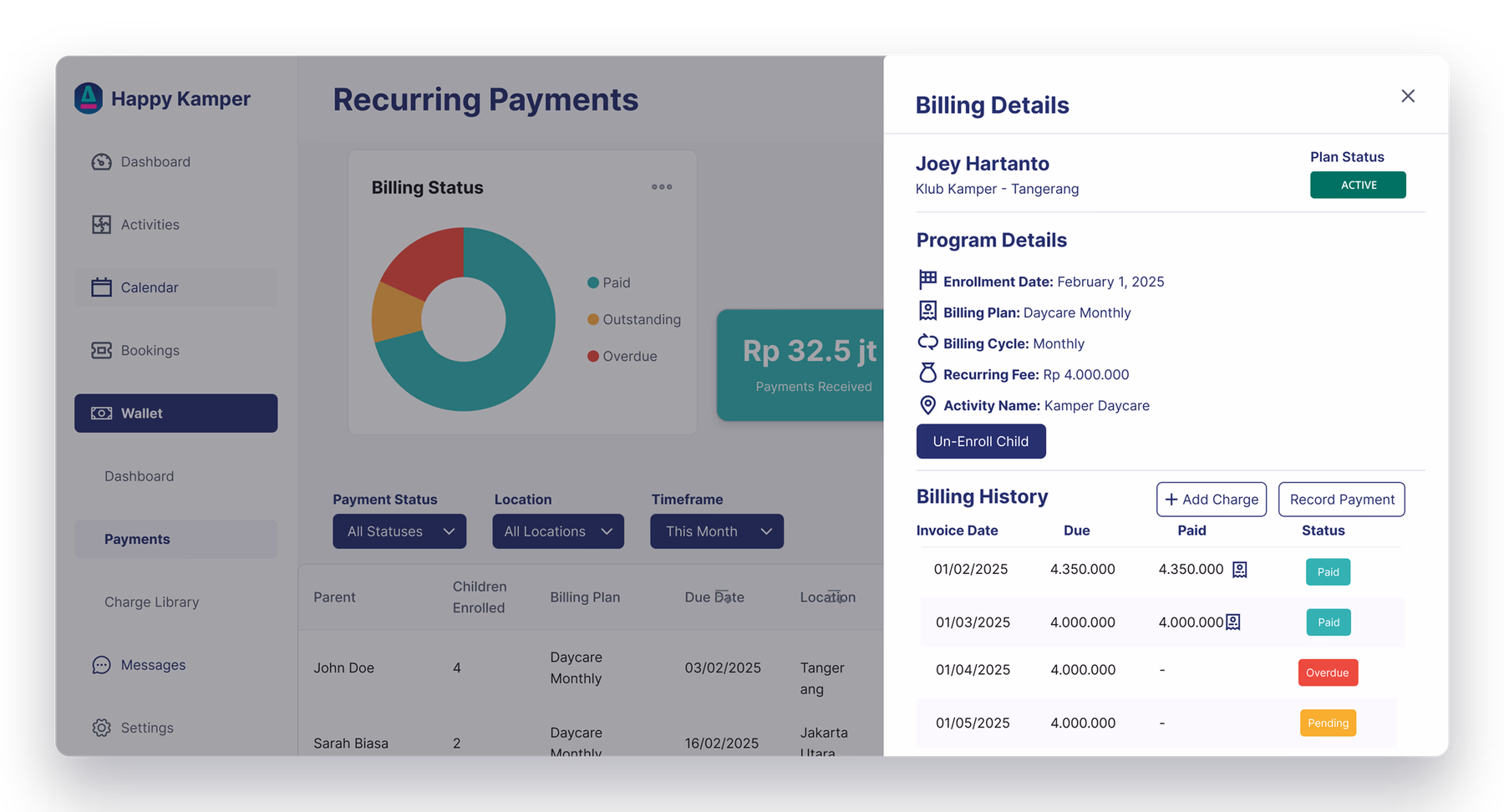Click the Happy Kamper logo icon

click(x=89, y=98)
